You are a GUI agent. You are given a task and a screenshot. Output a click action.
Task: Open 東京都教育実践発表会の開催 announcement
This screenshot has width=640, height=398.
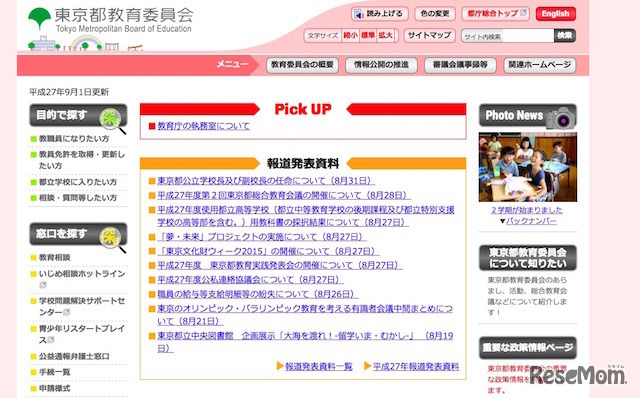[x=280, y=265]
